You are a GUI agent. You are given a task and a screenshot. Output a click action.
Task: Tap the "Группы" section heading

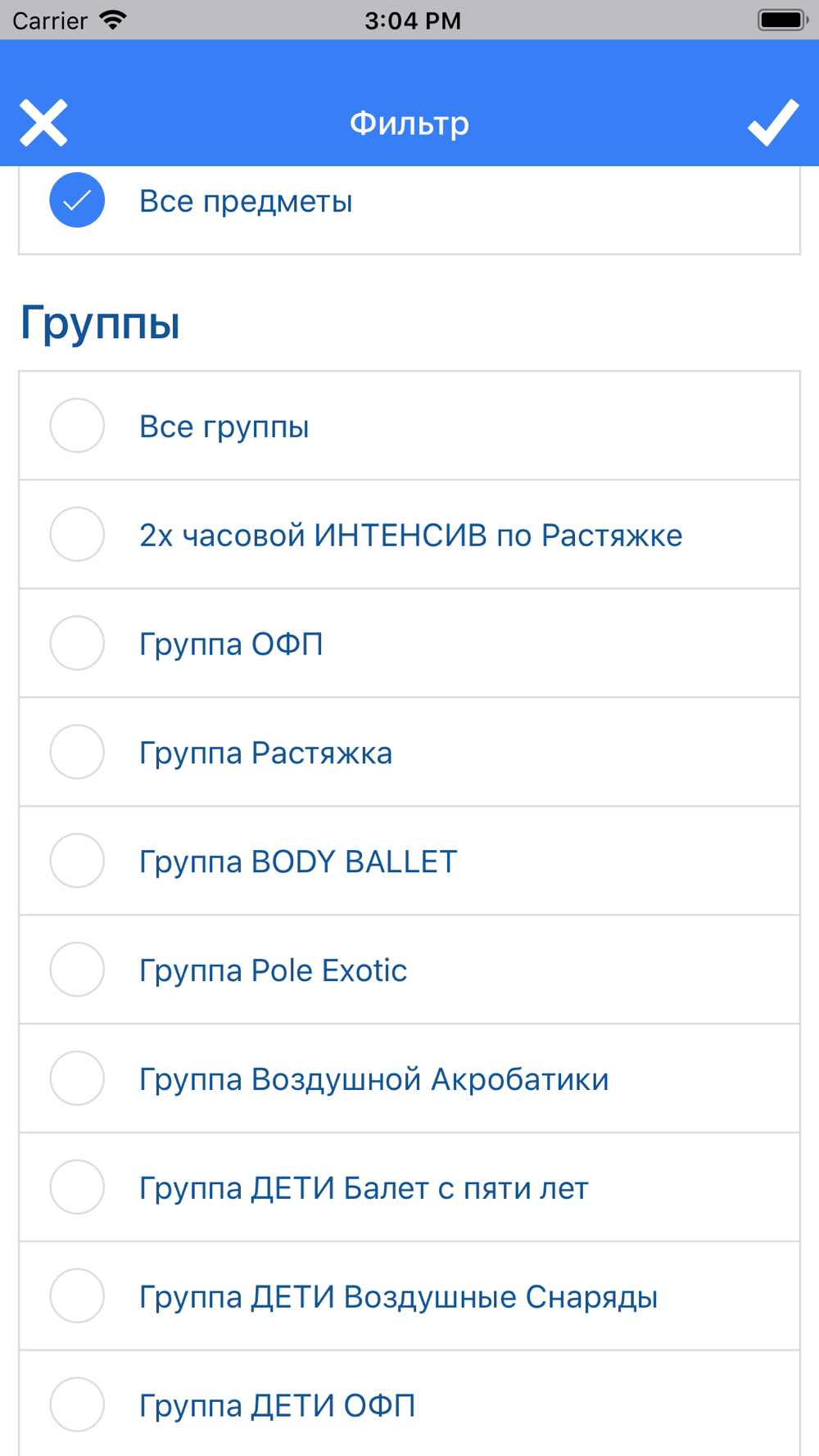pos(100,322)
